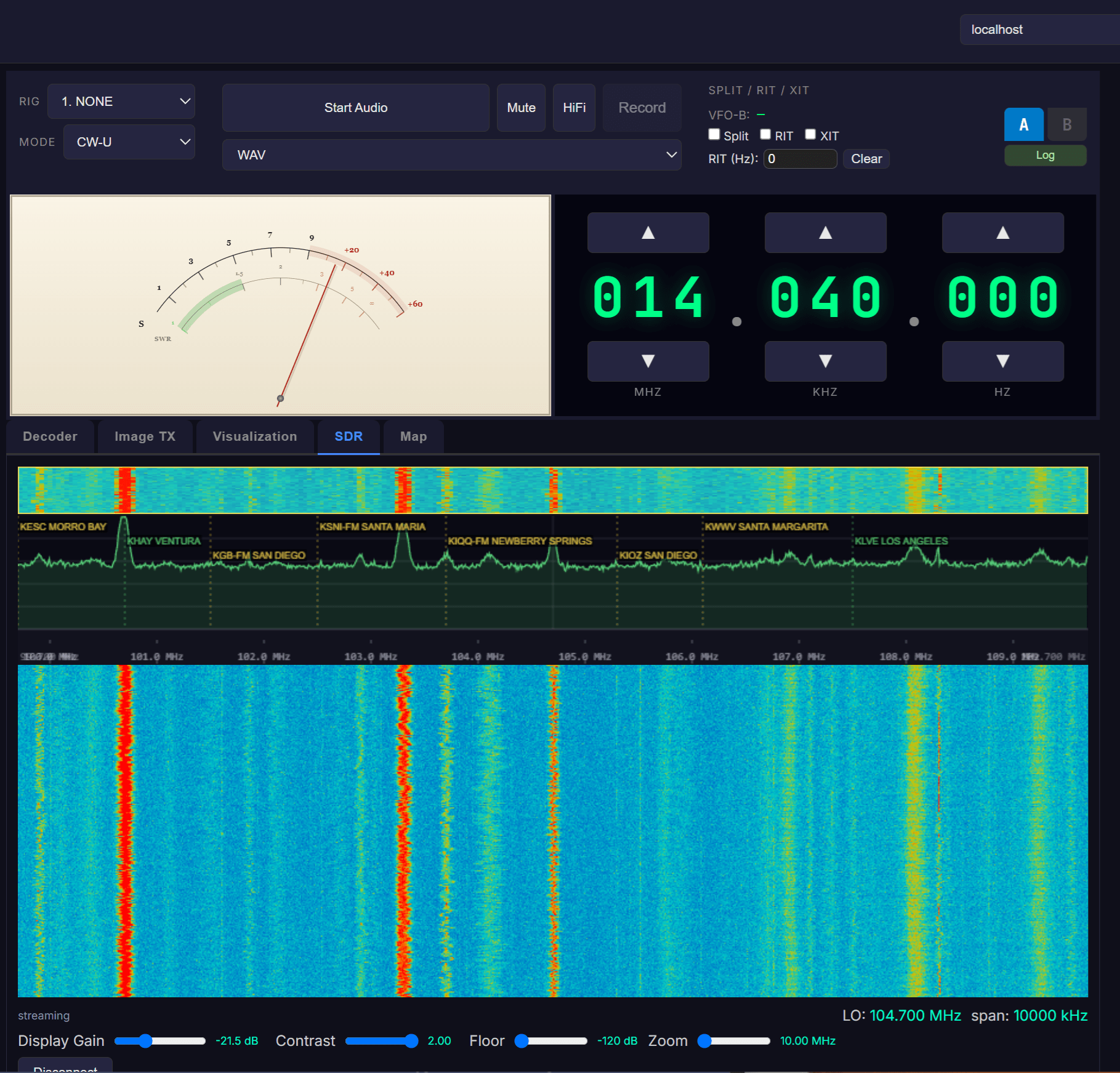Increase the MHz digits with the up arrow

pos(648,233)
